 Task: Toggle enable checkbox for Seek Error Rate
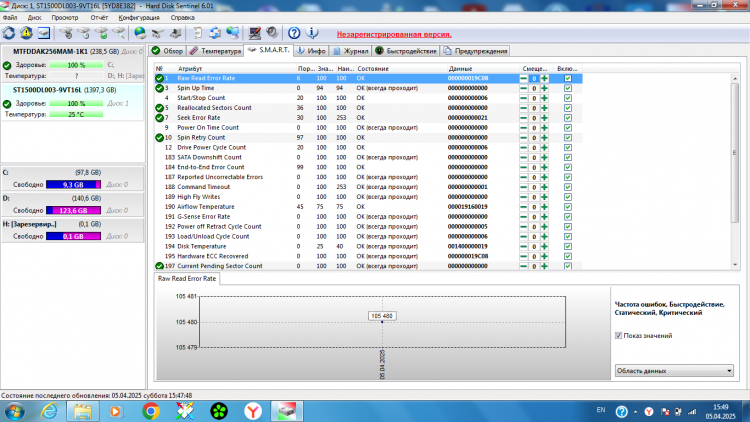coord(568,118)
